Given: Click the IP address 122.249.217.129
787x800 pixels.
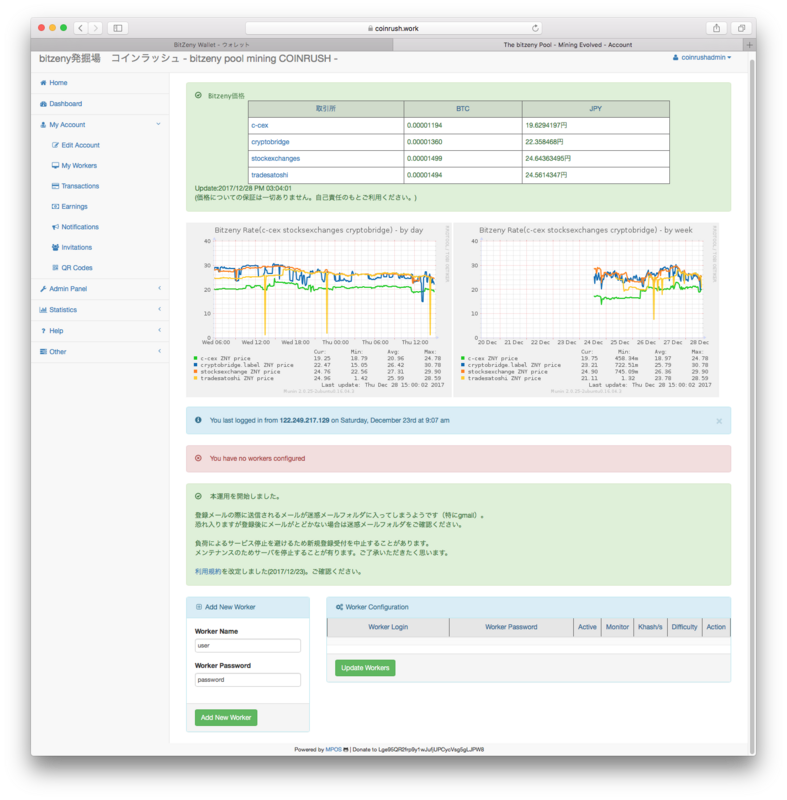Looking at the screenshot, I should coord(304,420).
